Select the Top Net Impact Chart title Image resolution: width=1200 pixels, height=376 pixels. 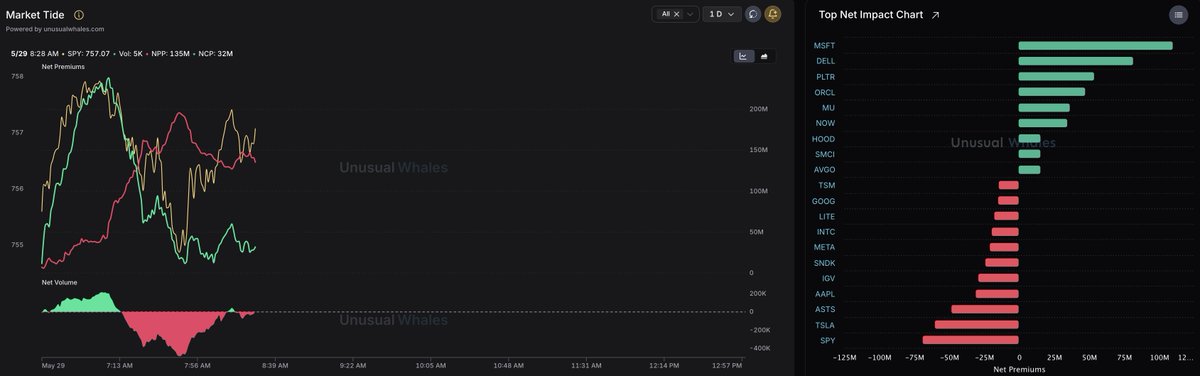click(871, 15)
